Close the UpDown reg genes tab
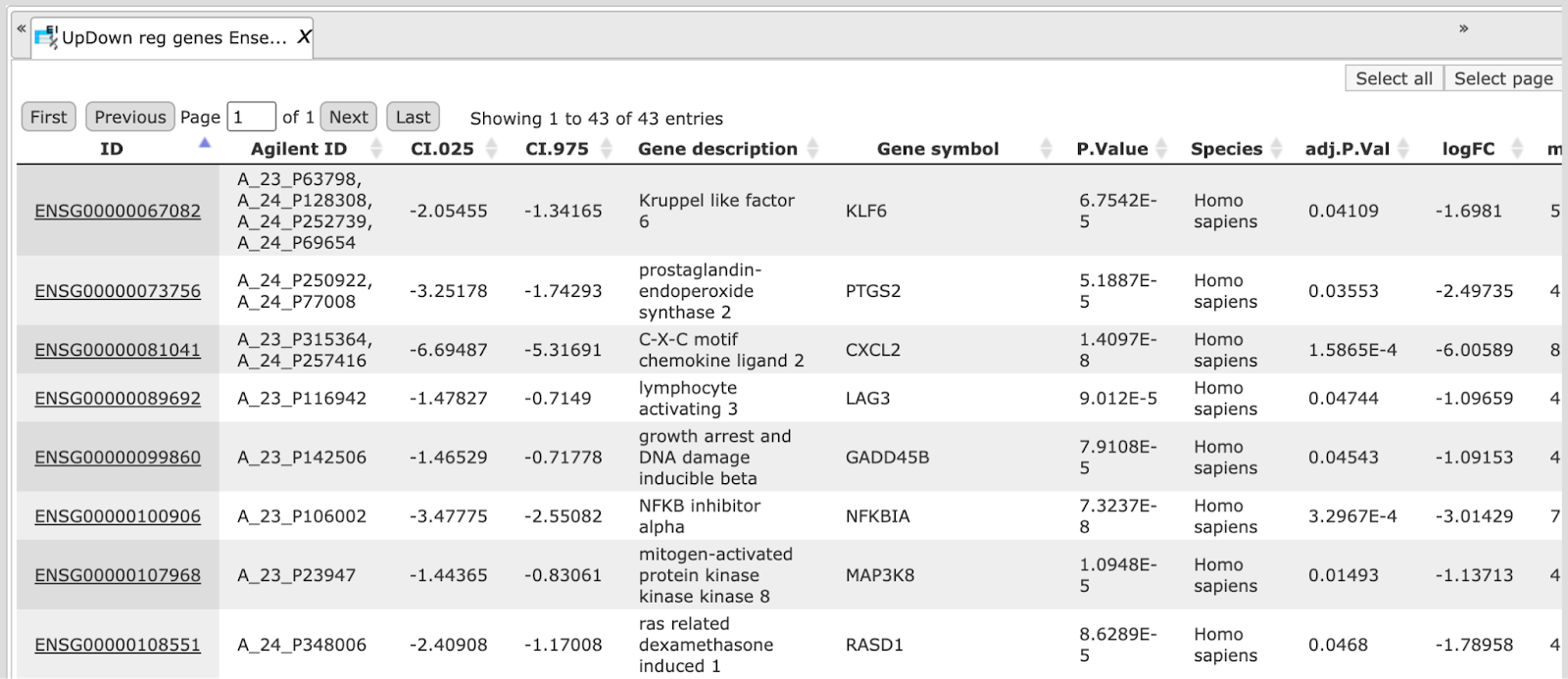The width and height of the screenshot is (1568, 679). click(304, 37)
